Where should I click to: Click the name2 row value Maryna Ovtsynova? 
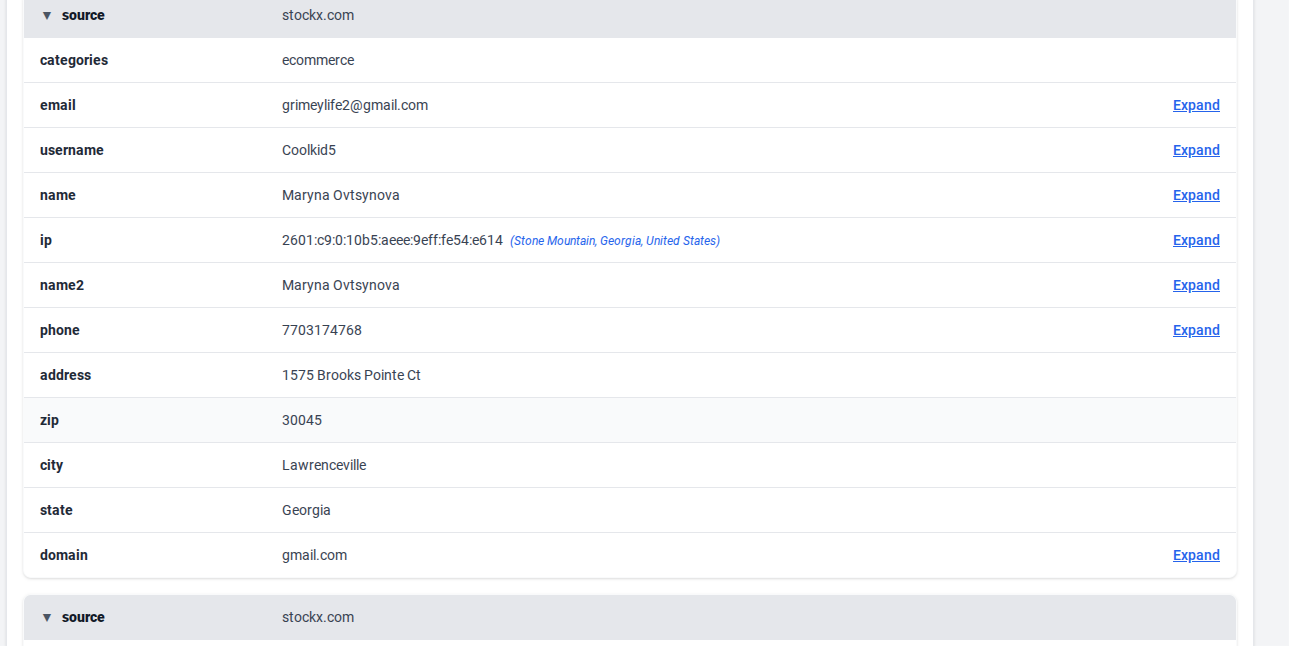click(341, 285)
